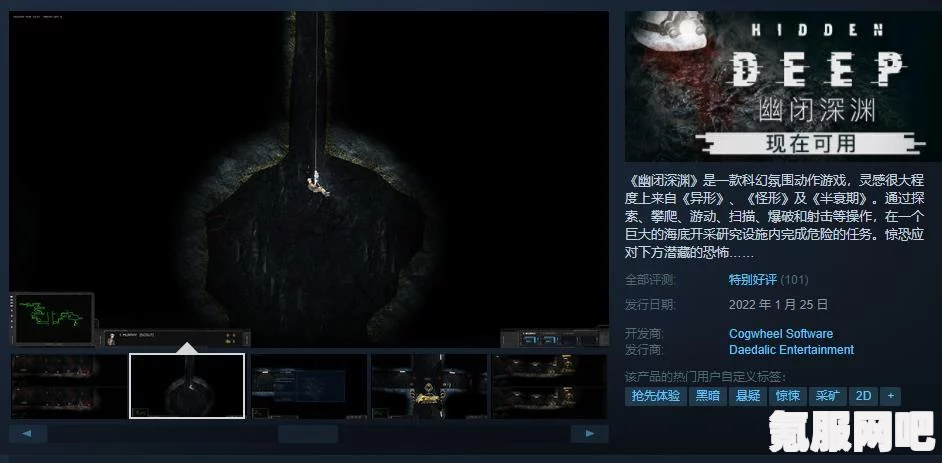Click the review count (101)

(794, 280)
